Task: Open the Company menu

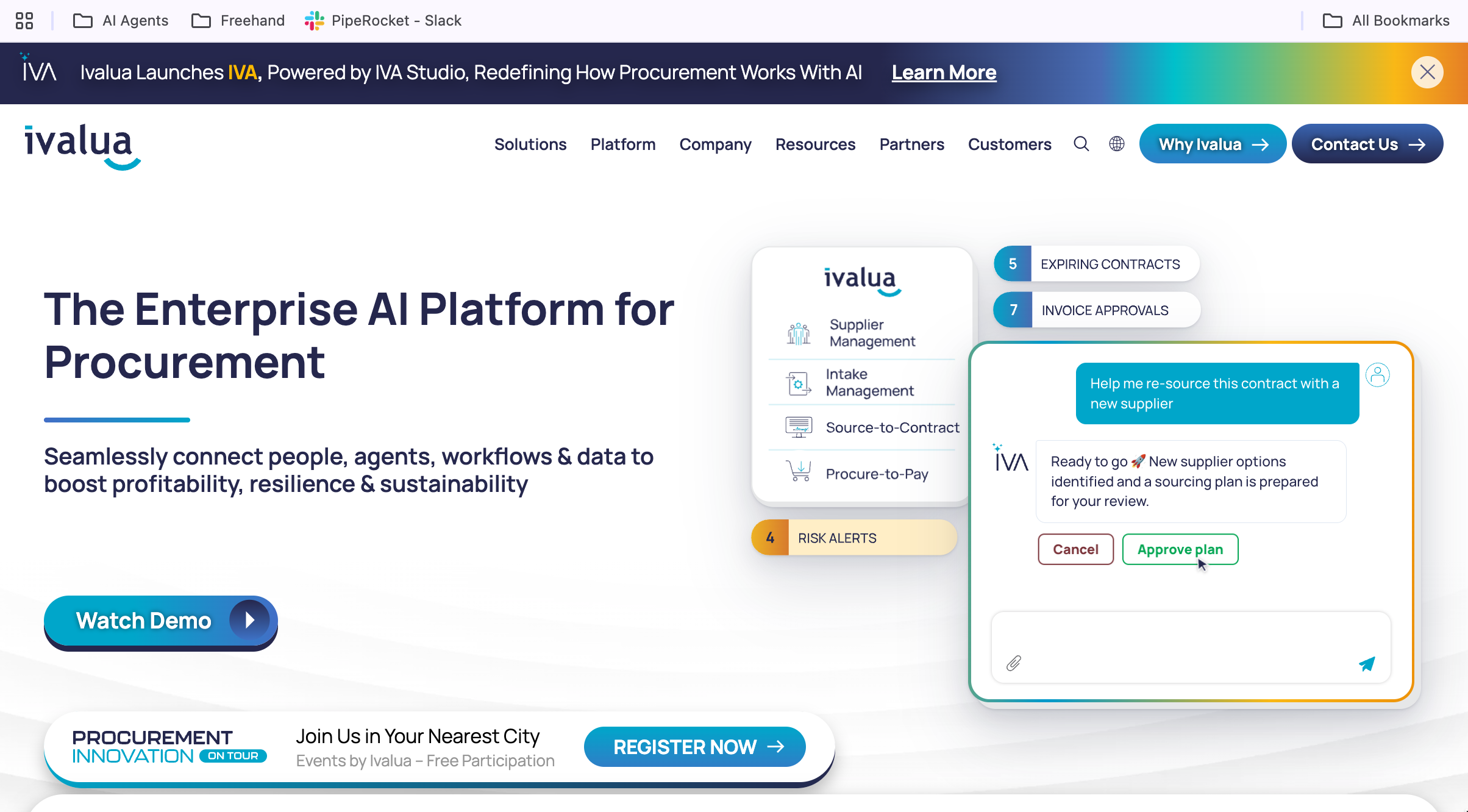Action: (716, 144)
